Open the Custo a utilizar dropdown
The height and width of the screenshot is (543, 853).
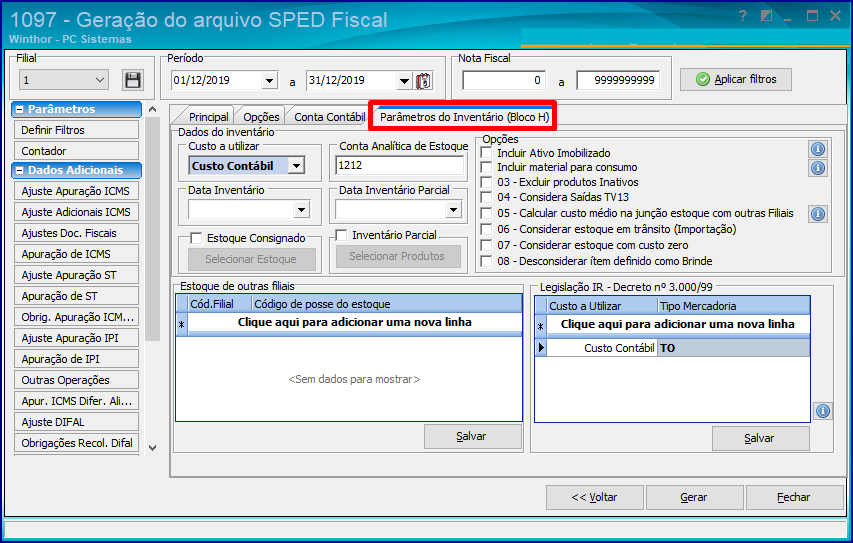(x=296, y=166)
